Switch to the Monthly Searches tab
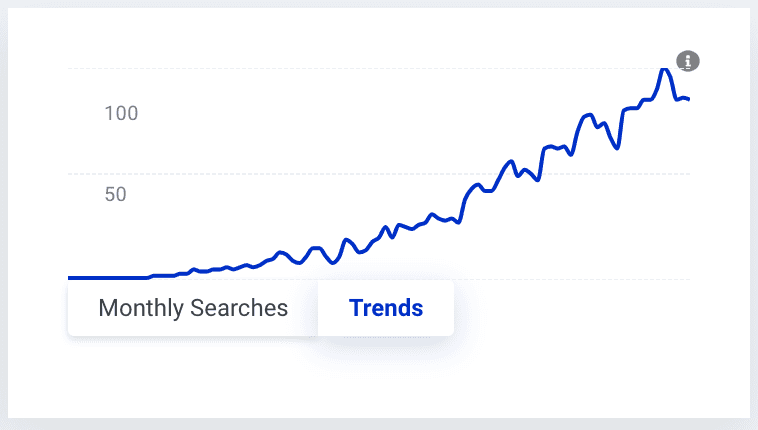Screen dimensions: 758x430 coord(193,308)
